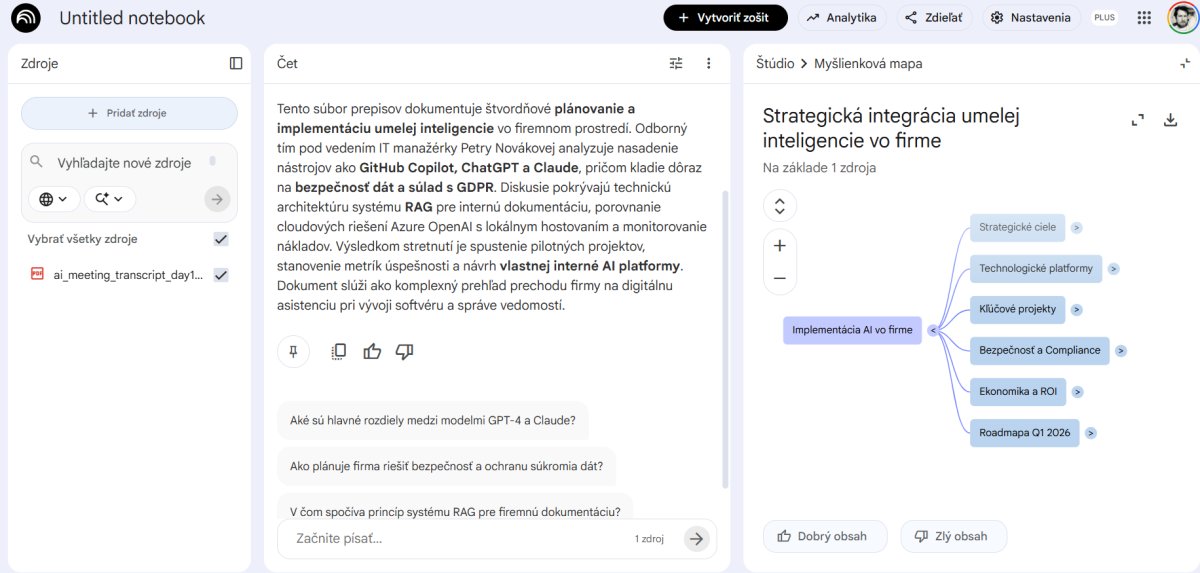Image resolution: width=1200 pixels, height=573 pixels.
Task: Expand the Strategické ciele node
Action: point(1076,227)
